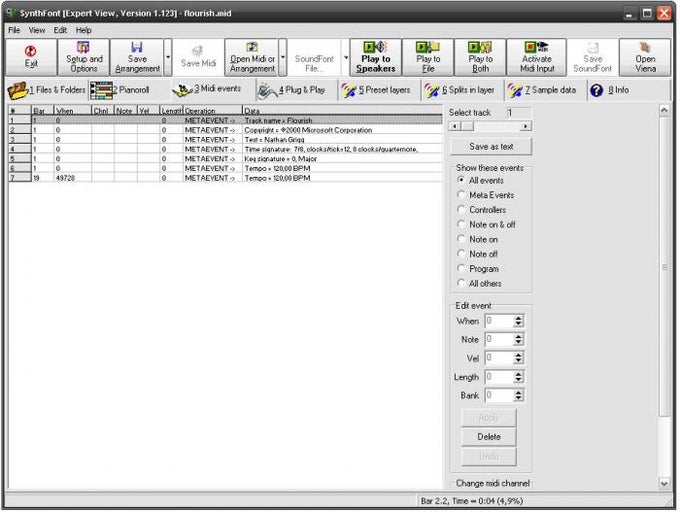Image resolution: width=680 pixels, height=512 pixels.
Task: Expand Open Midi dropdown arrow
Action: click(x=283, y=57)
